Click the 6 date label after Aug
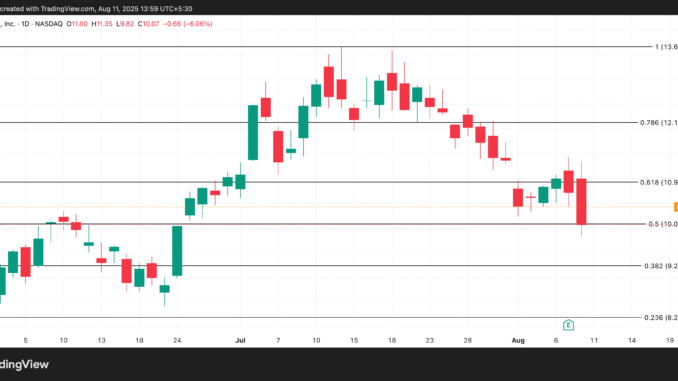678x381 pixels. (x=556, y=340)
